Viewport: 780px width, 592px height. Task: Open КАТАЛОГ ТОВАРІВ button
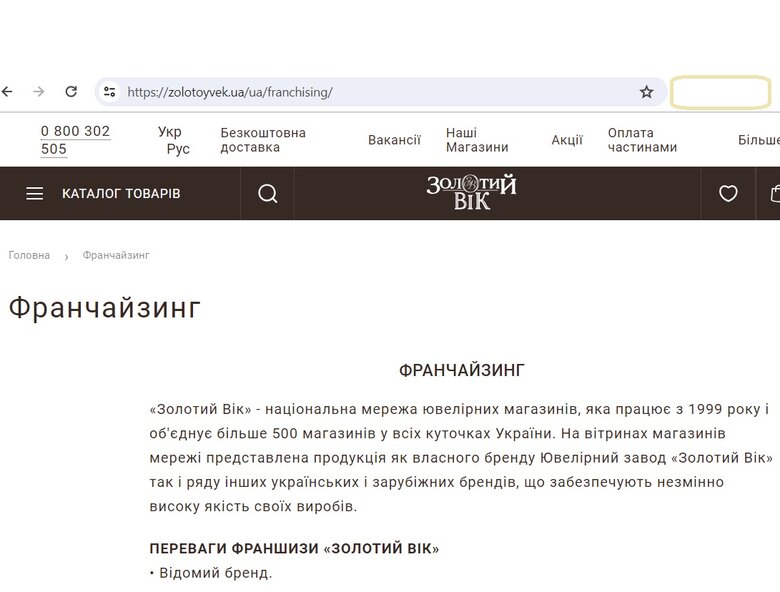[121, 194]
